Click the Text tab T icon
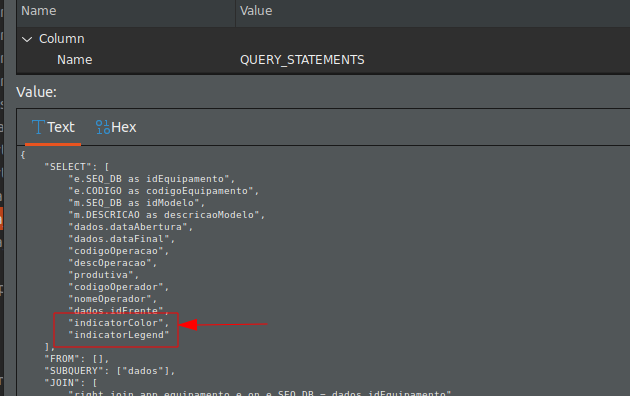630x396 pixels. pos(38,127)
